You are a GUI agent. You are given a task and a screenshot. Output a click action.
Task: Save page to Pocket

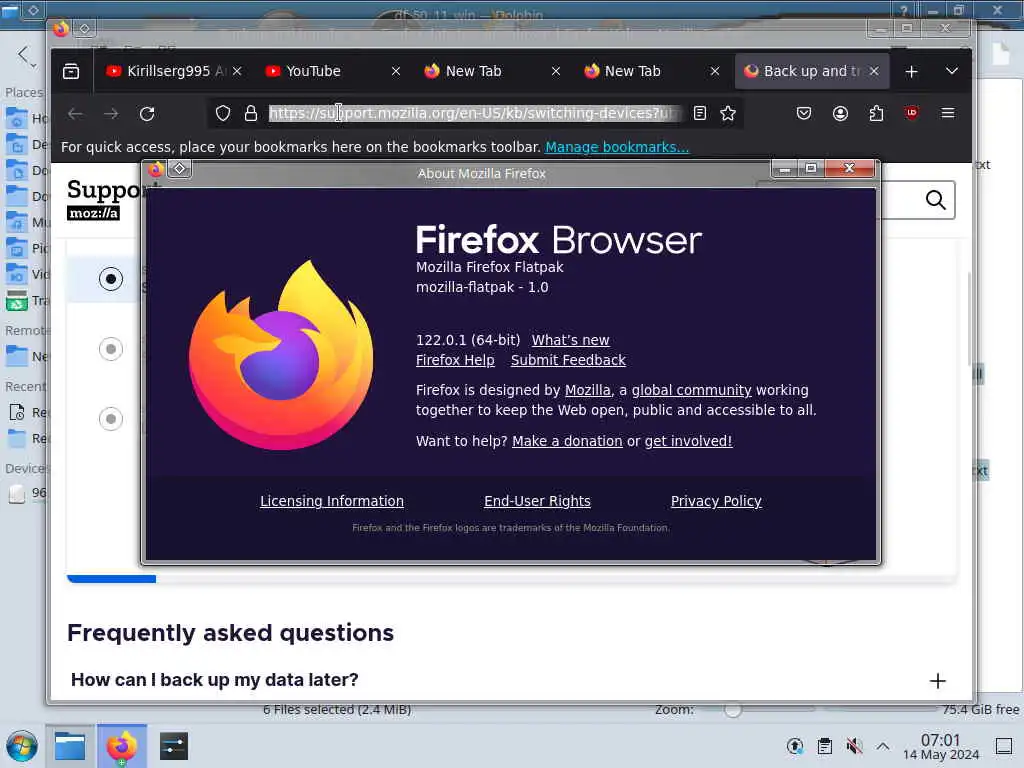click(x=804, y=114)
